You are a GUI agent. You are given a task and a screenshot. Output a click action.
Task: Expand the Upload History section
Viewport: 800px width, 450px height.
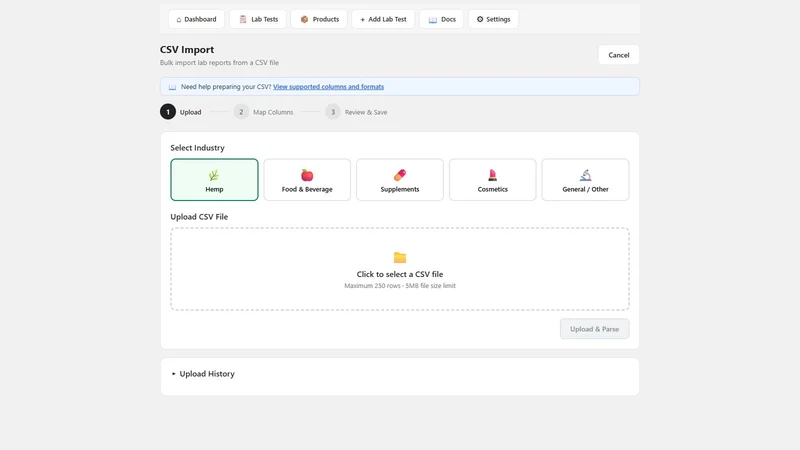[203, 374]
